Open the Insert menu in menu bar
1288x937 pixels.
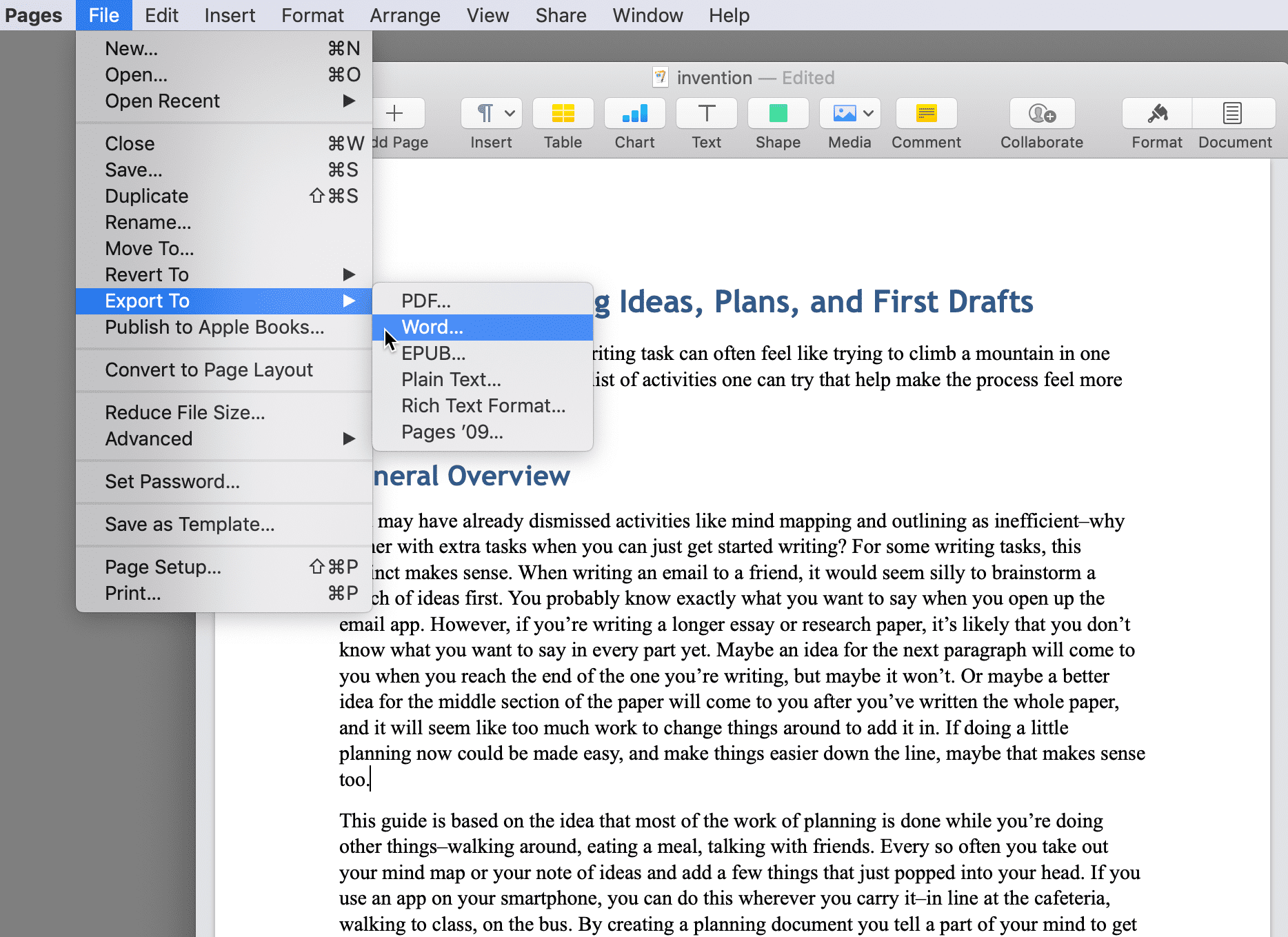point(230,15)
